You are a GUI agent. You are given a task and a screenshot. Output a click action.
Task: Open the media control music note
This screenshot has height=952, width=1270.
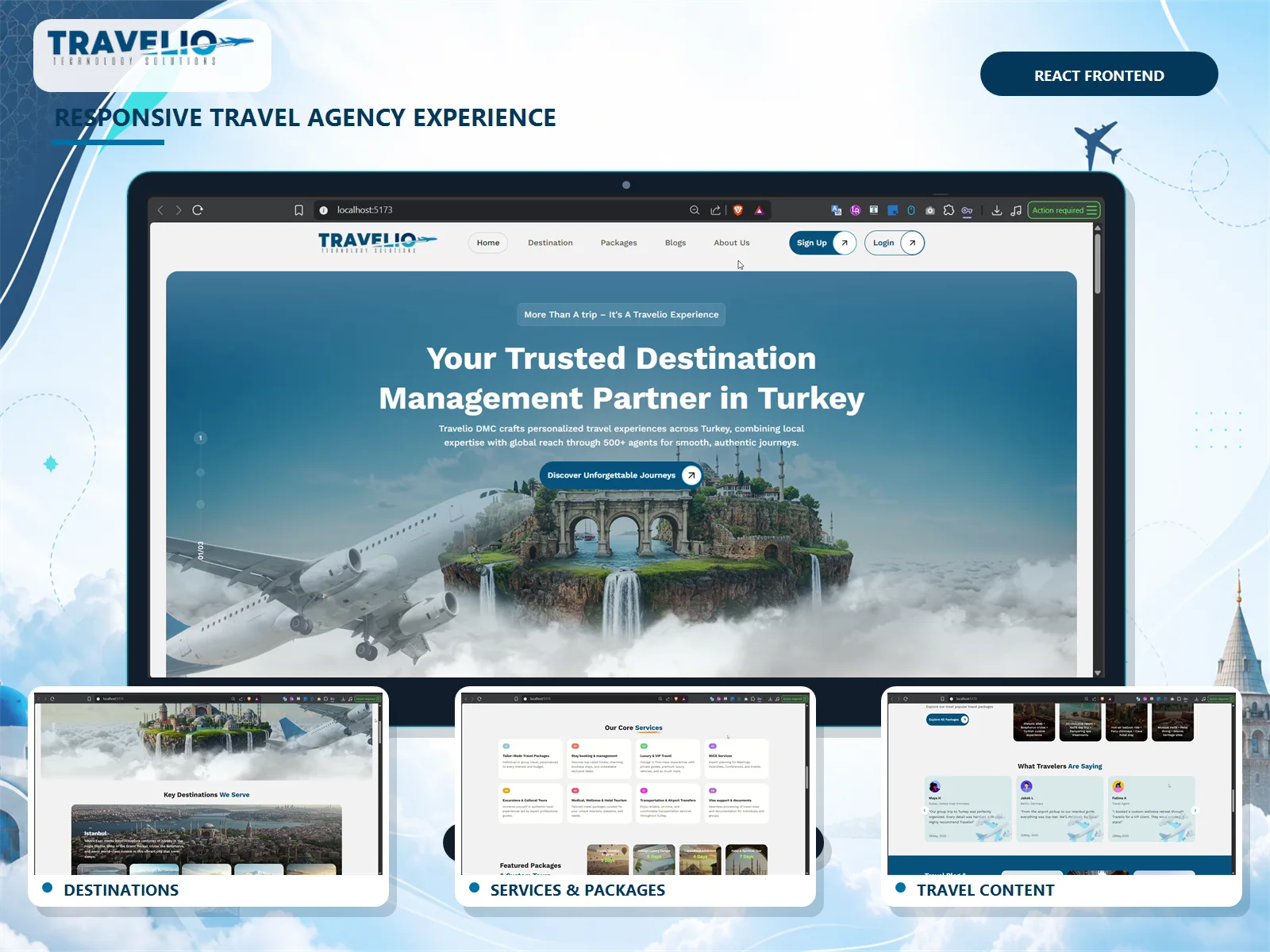[1016, 210]
